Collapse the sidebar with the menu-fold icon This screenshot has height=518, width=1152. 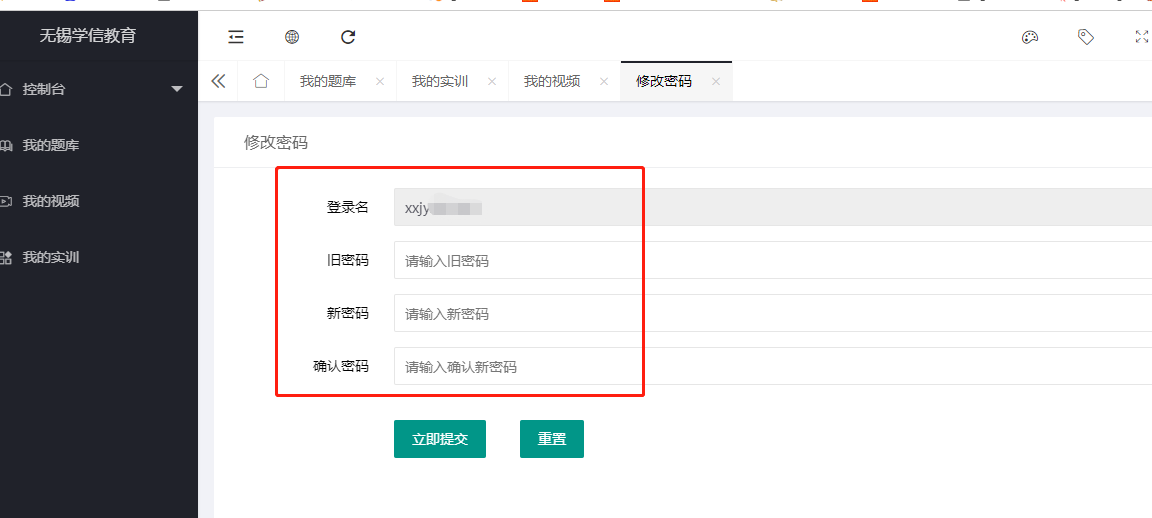click(x=236, y=37)
